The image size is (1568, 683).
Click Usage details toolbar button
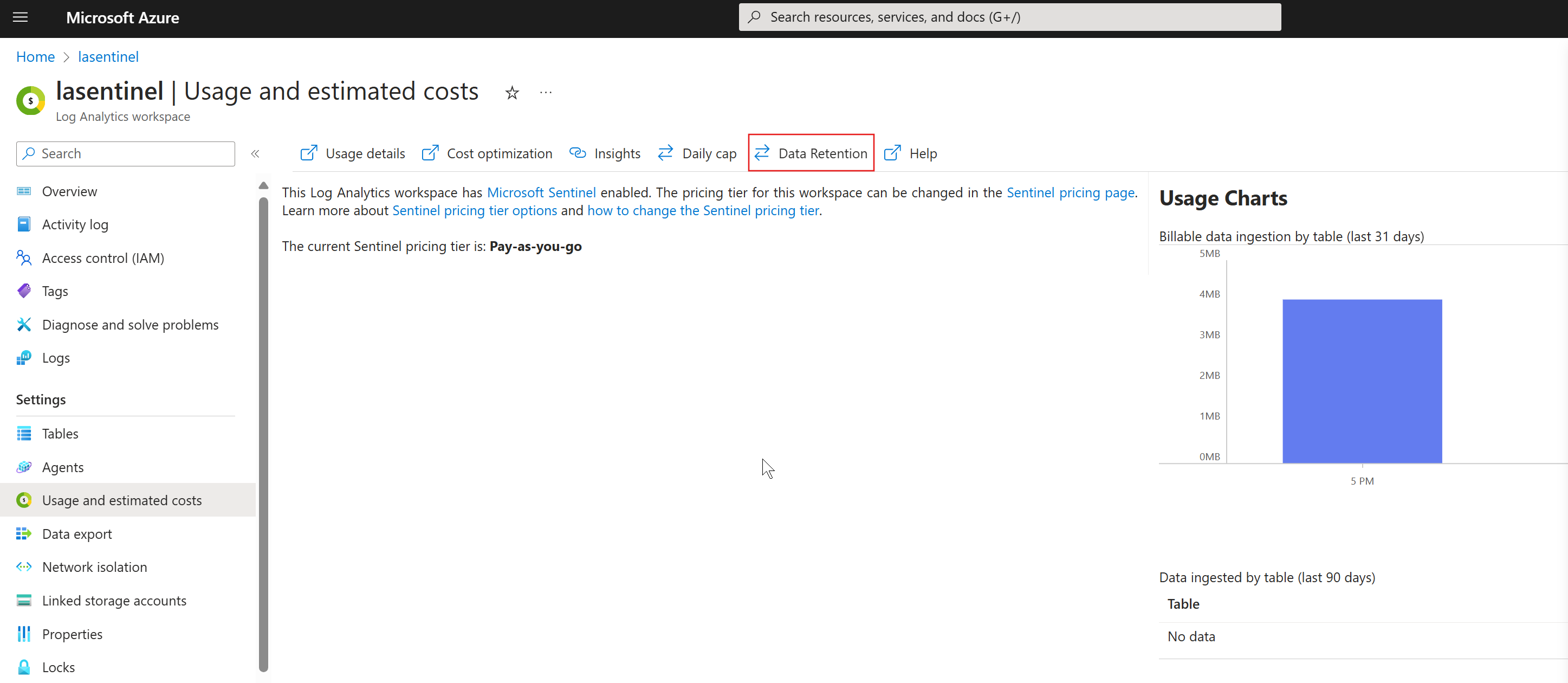pos(353,153)
